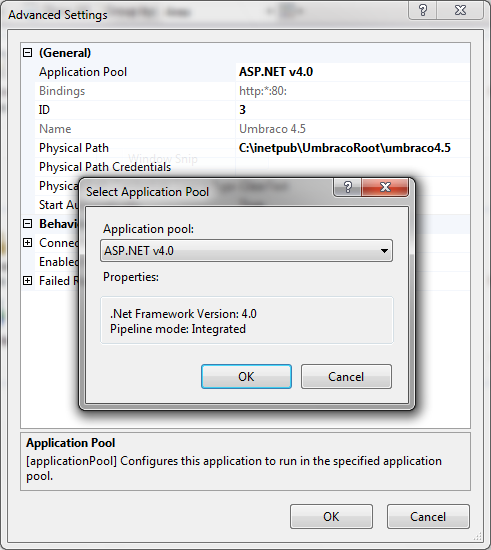Expand the Failed Request Tracing node
The image size is (491, 550).
[27, 281]
